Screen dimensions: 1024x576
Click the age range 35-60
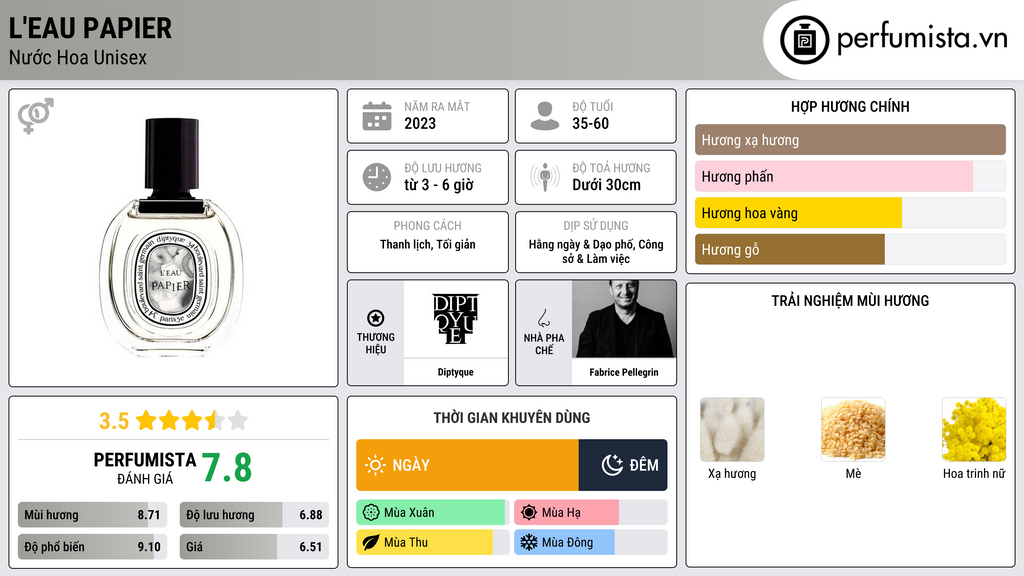point(590,123)
